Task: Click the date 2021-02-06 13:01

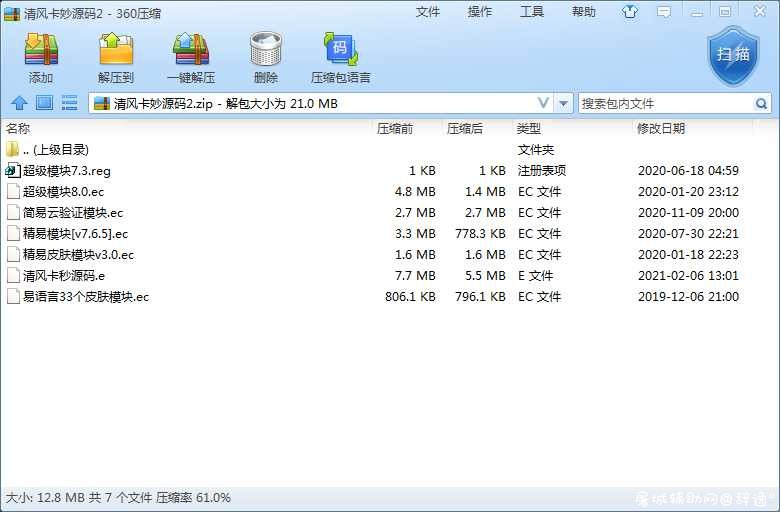Action: (x=688, y=275)
